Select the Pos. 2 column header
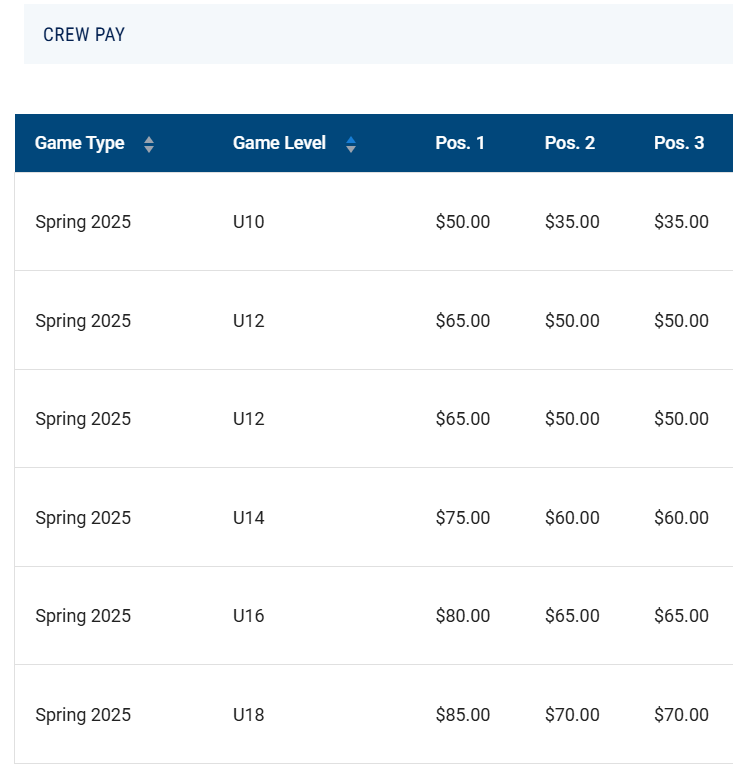Screen dimensions: 733x777 coord(570,143)
